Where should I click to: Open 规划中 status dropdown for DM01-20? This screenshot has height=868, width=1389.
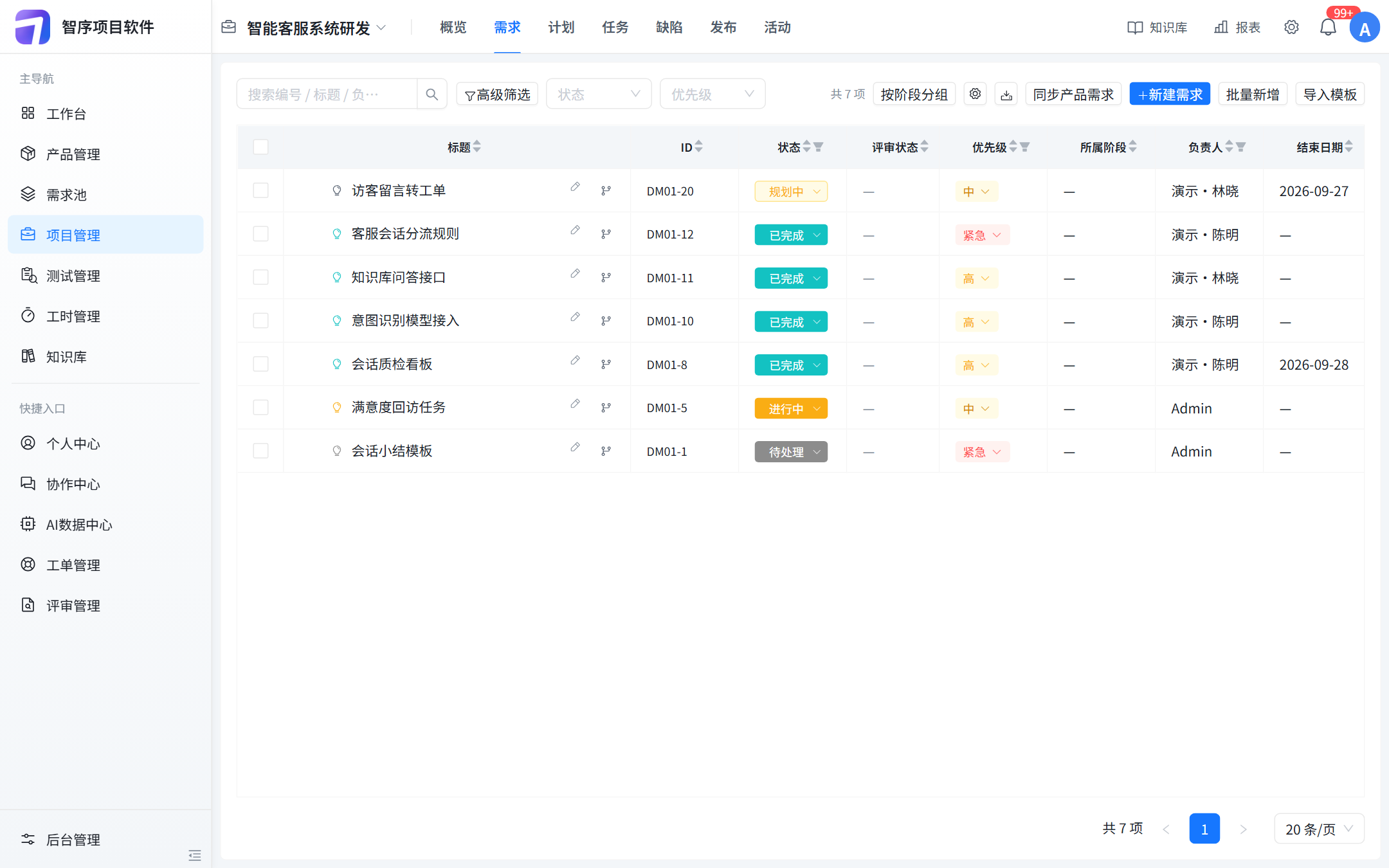[x=791, y=192]
